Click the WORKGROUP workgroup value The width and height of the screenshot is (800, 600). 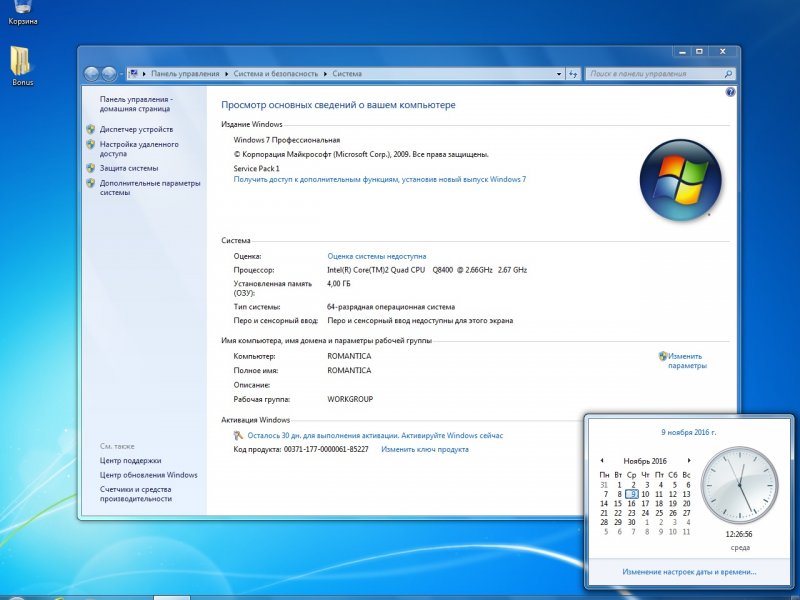coord(350,399)
